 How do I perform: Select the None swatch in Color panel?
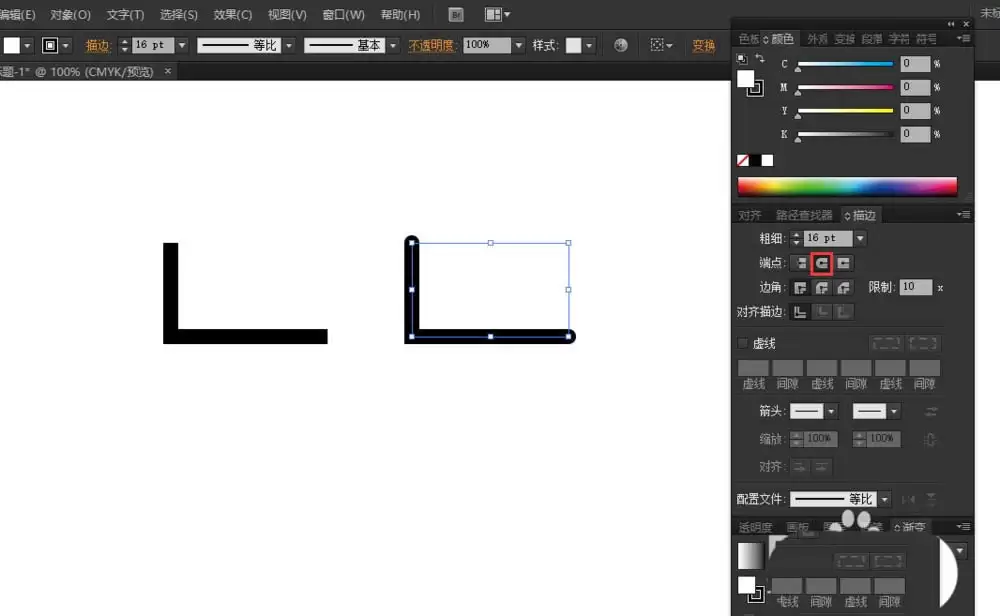743,161
